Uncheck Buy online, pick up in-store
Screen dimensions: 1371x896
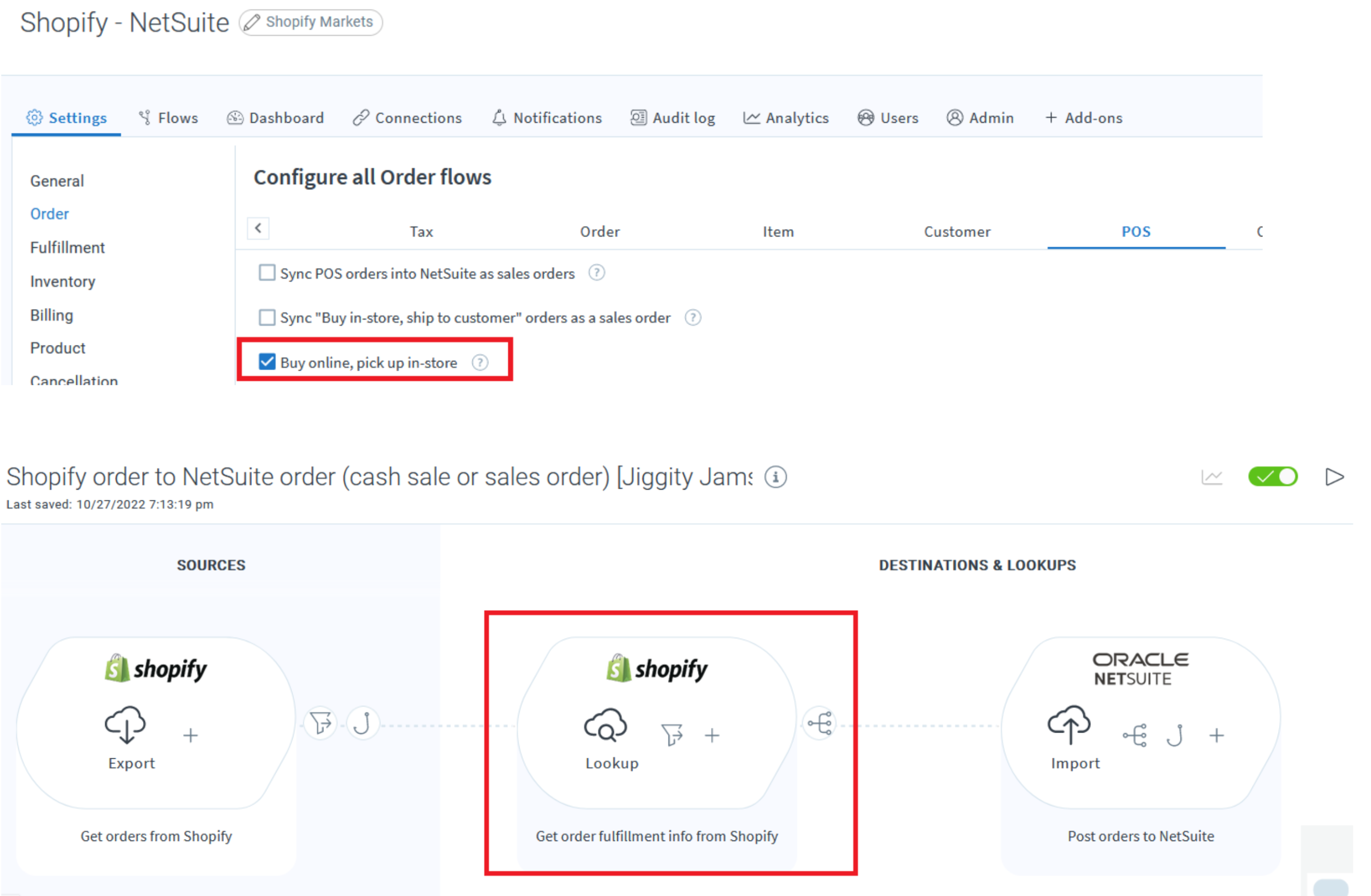pos(267,363)
